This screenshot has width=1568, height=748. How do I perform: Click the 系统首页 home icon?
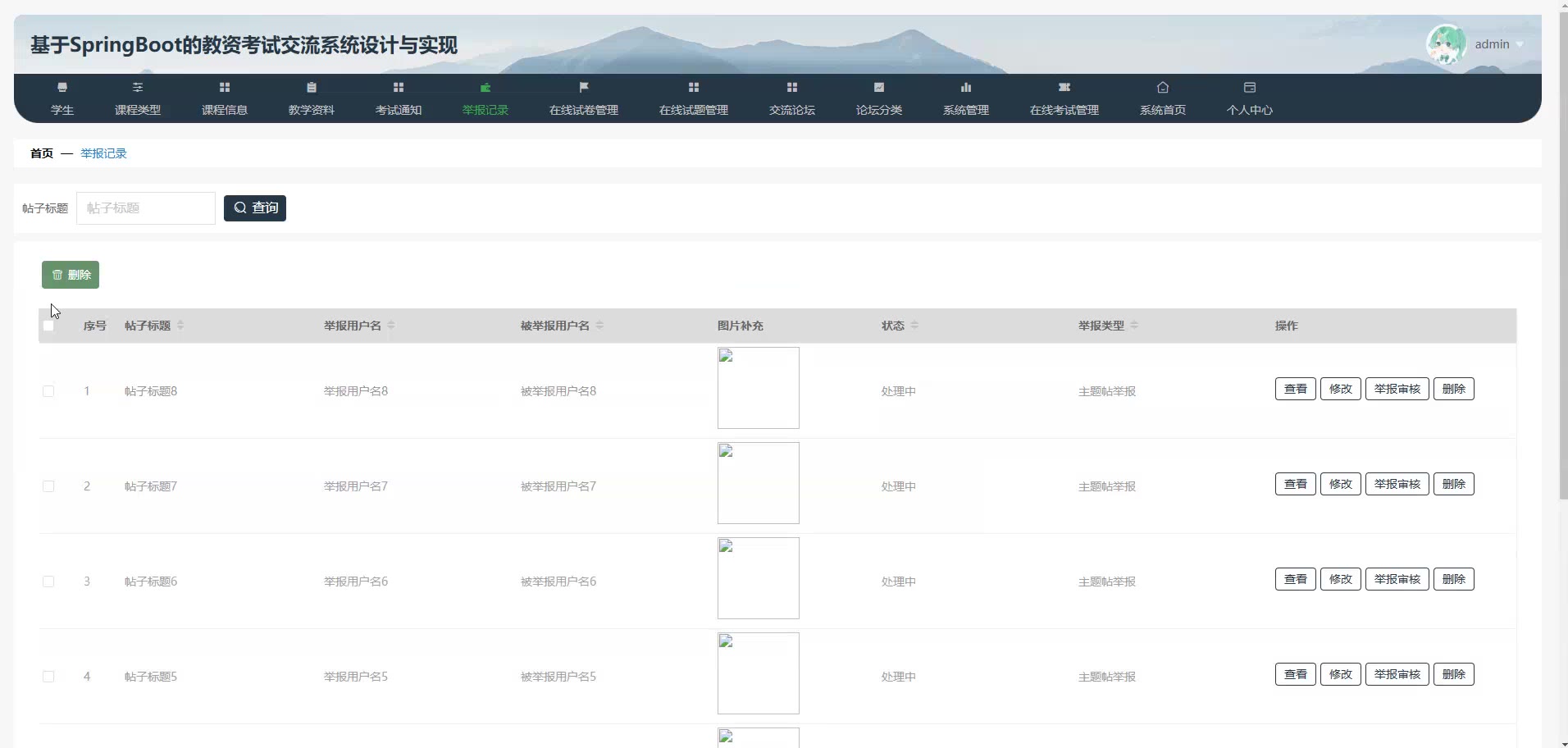click(x=1163, y=87)
